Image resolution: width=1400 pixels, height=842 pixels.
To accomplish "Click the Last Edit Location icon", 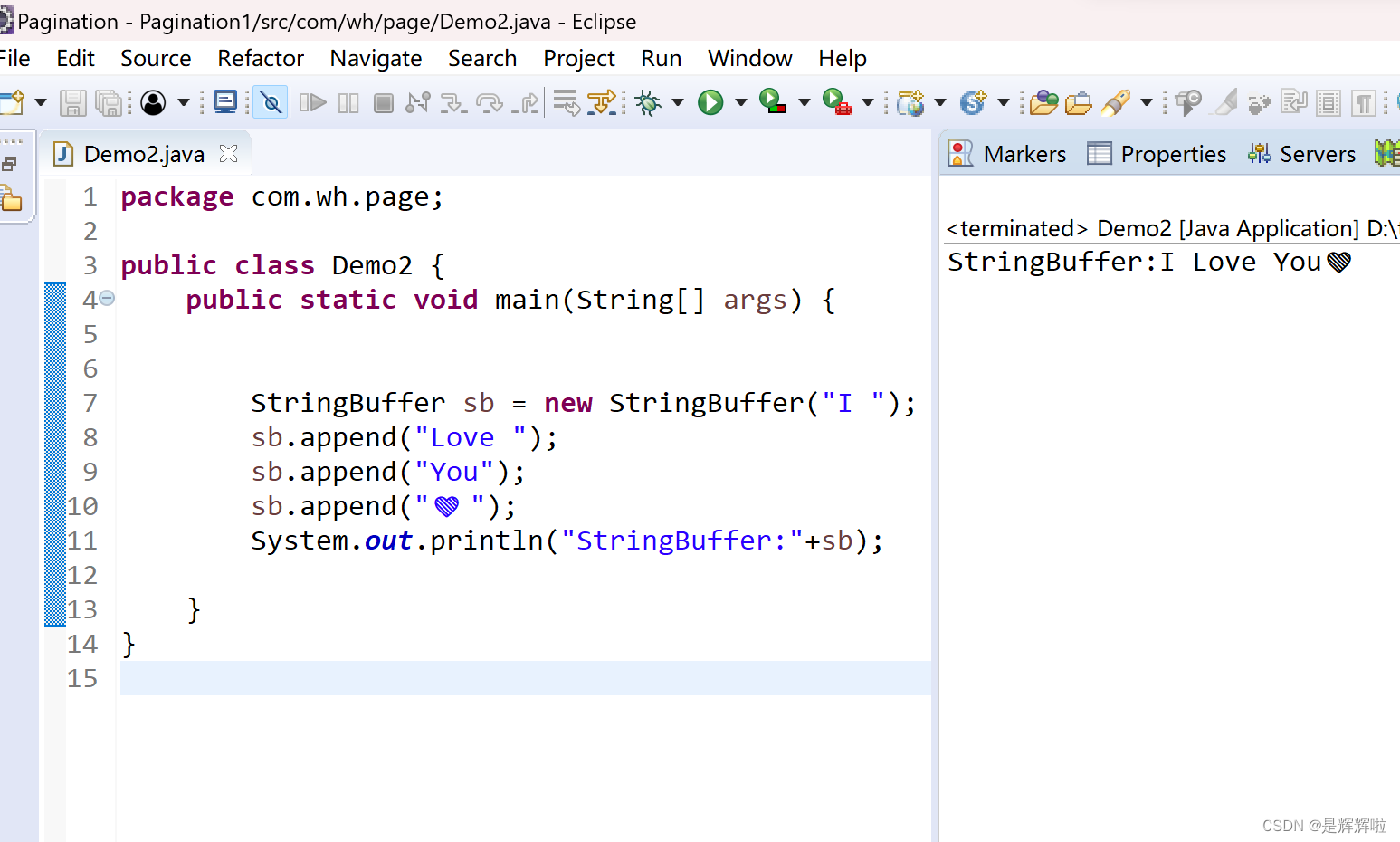I will pos(1188,102).
